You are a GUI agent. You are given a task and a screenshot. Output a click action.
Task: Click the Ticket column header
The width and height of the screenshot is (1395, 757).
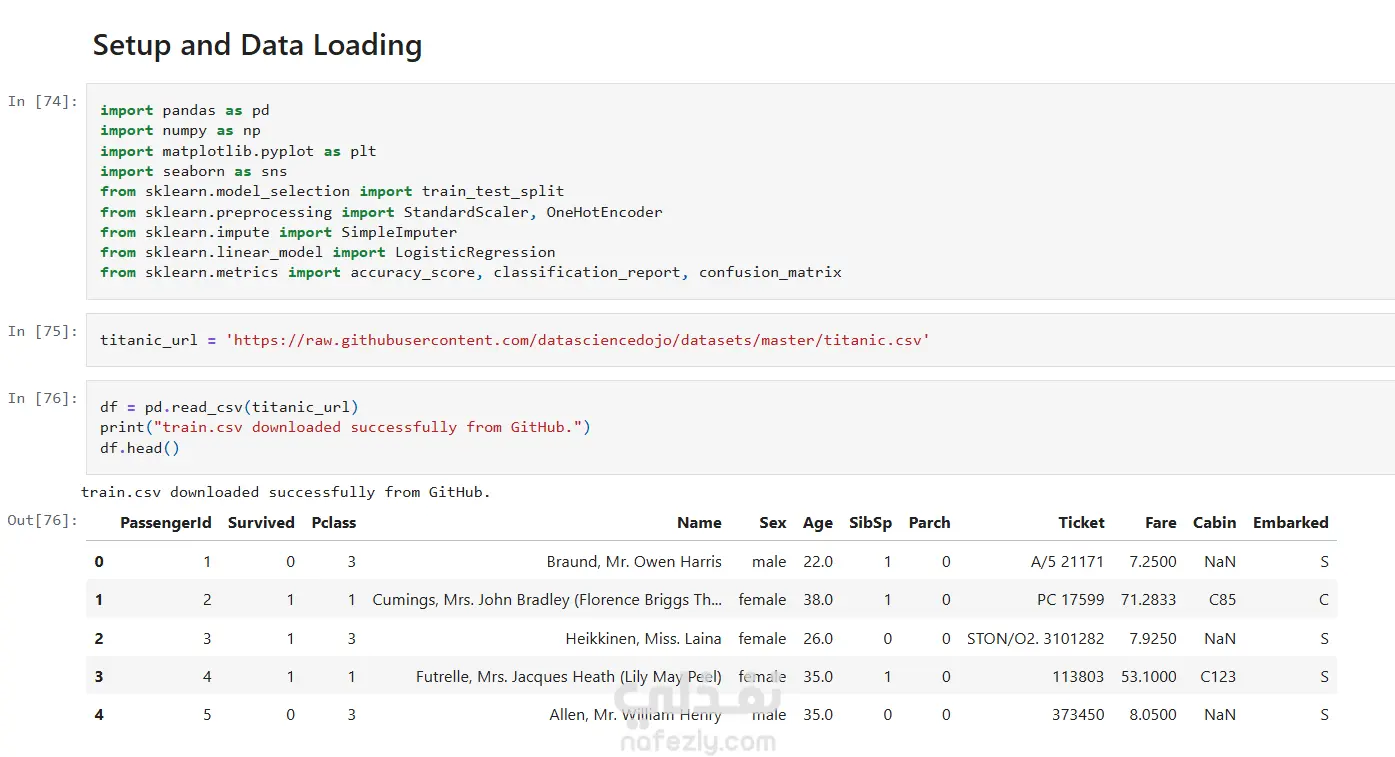[x=1081, y=522]
